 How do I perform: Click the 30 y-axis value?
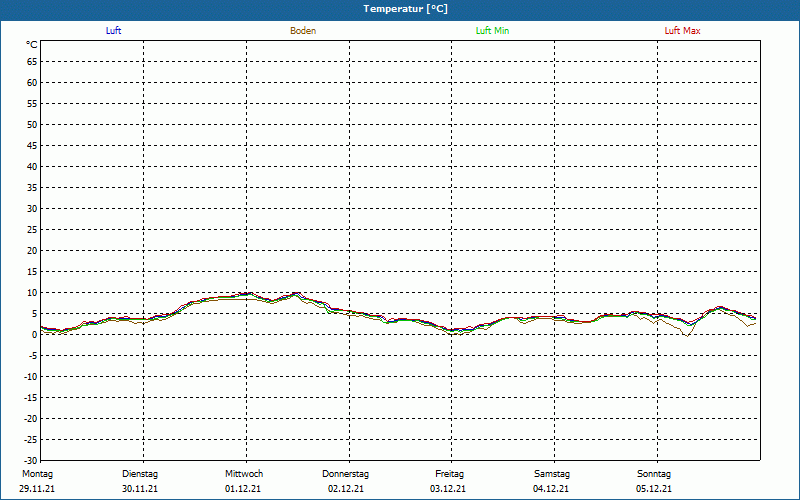click(x=32, y=209)
